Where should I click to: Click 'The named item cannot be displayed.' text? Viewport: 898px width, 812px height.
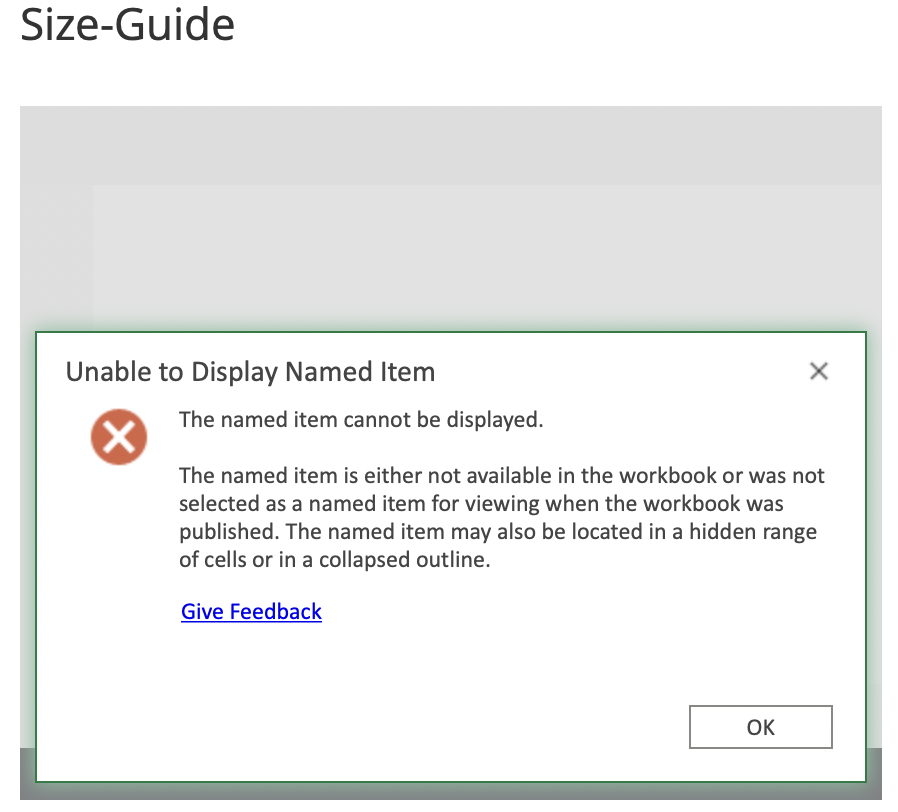(361, 420)
